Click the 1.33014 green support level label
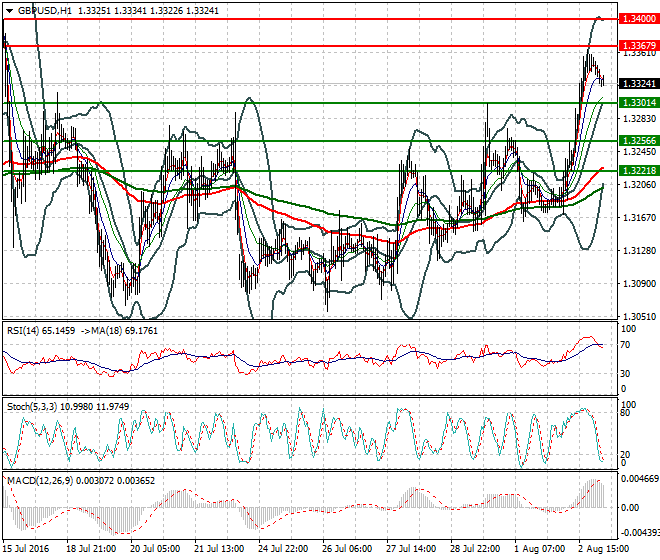 [639, 103]
